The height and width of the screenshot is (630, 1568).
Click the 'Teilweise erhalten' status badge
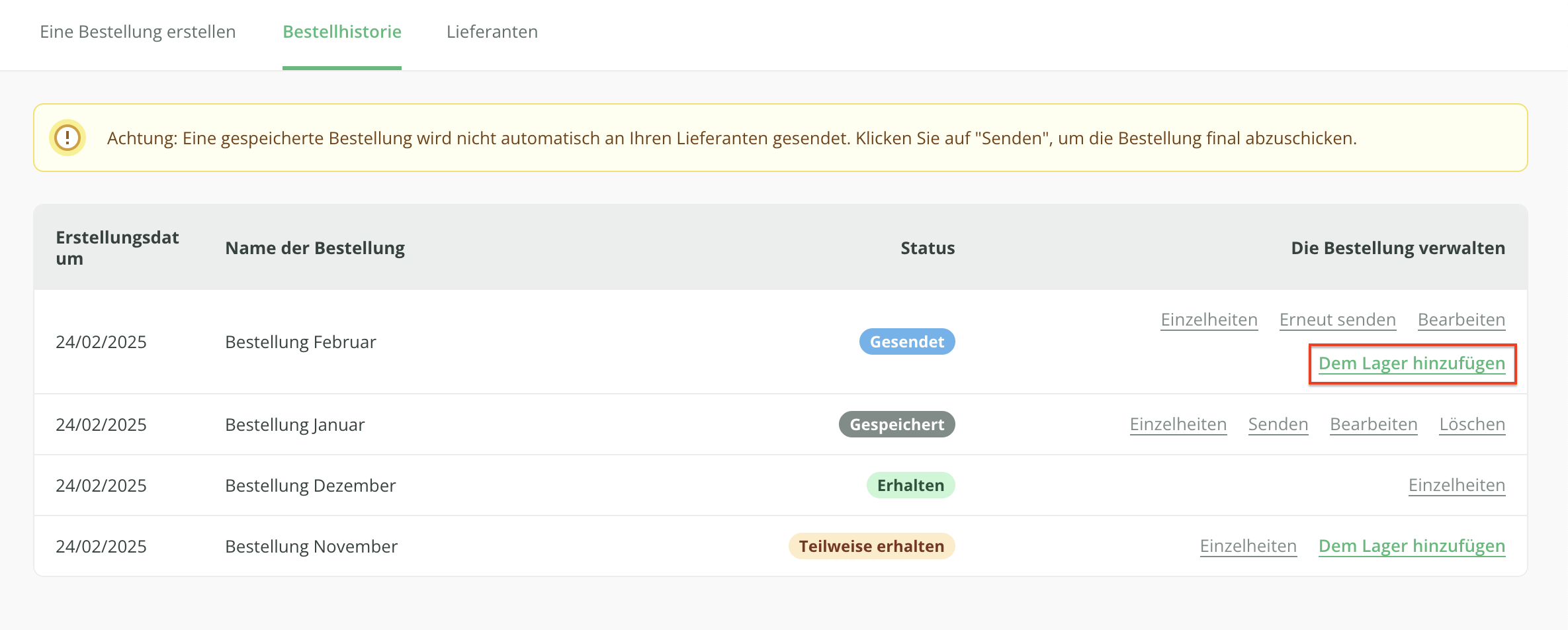[x=871, y=546]
